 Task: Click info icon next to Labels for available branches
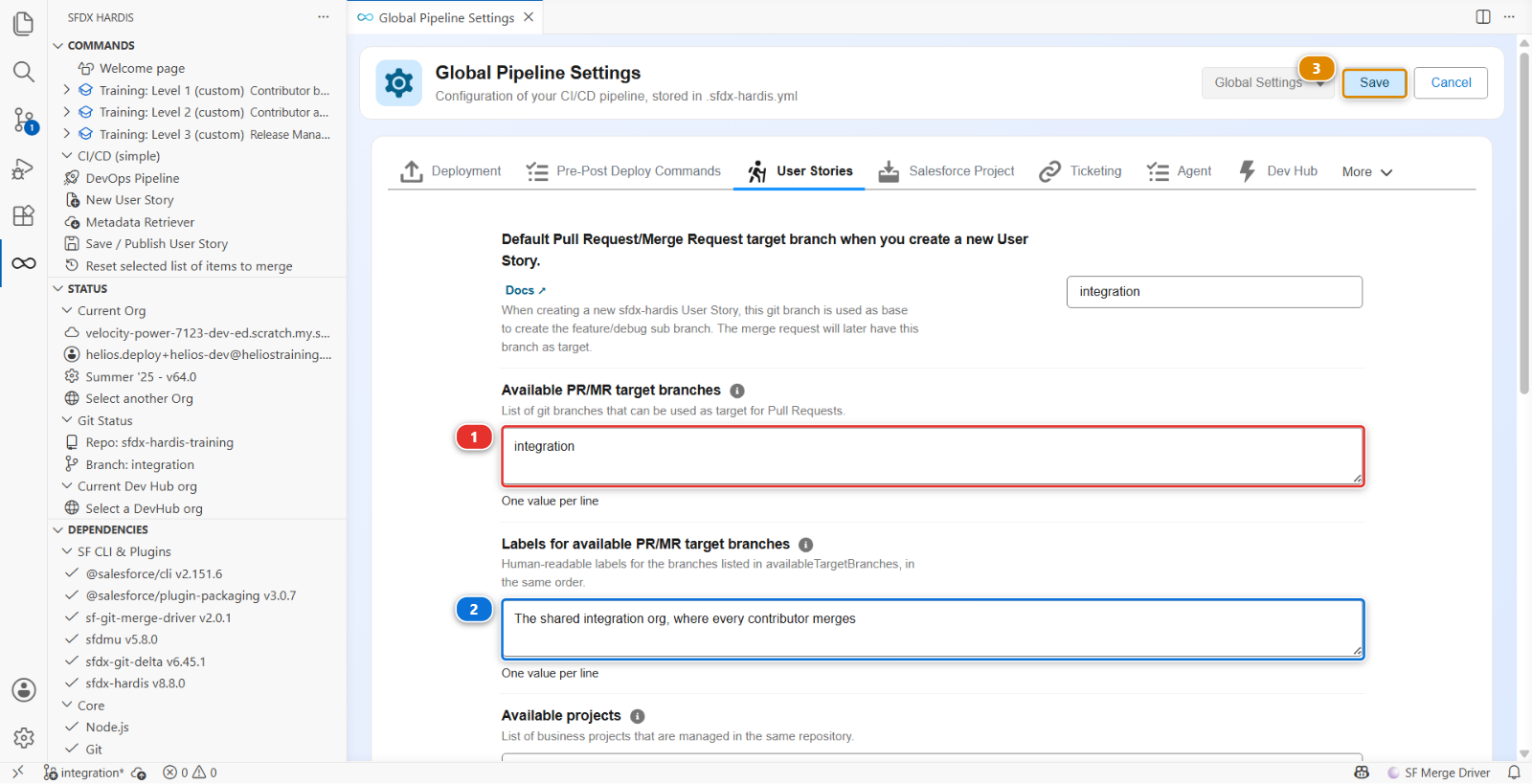click(806, 545)
